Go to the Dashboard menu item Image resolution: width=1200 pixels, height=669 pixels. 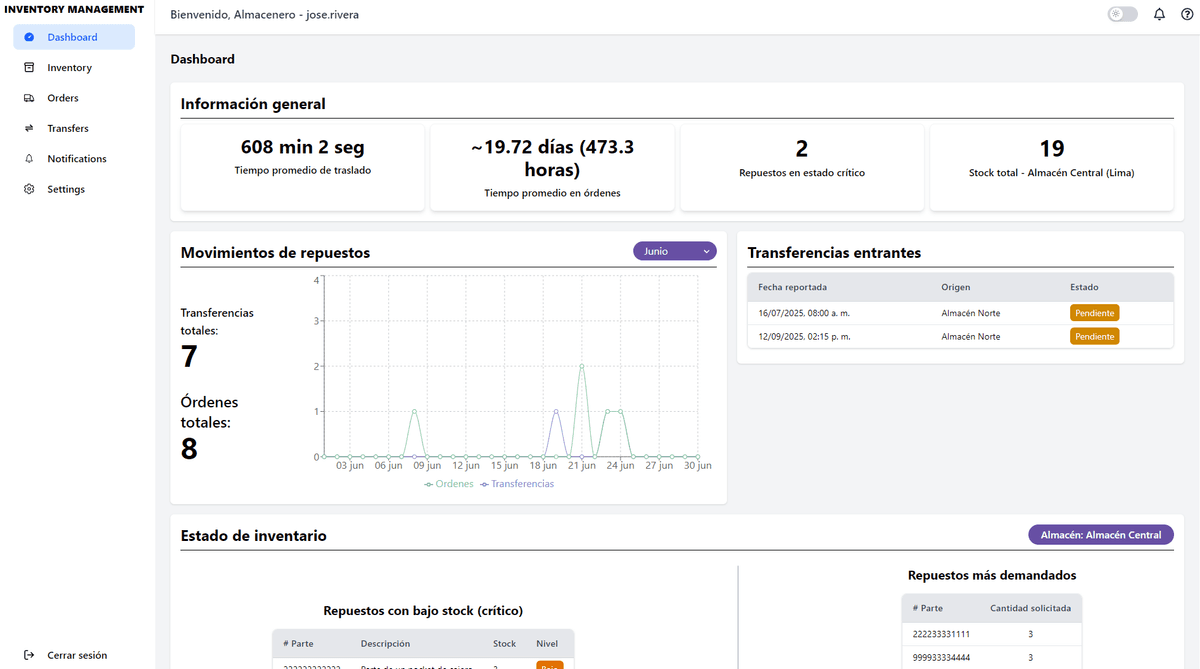[74, 37]
